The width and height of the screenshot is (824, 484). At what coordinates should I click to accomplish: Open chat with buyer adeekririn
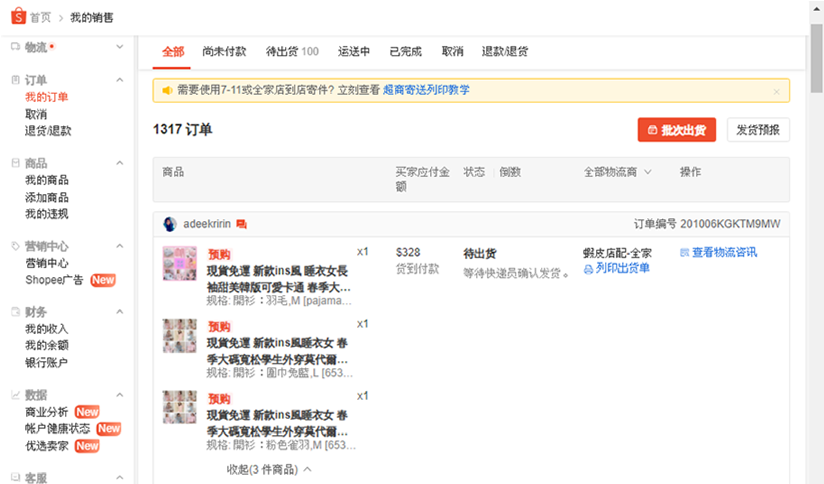pos(242,224)
